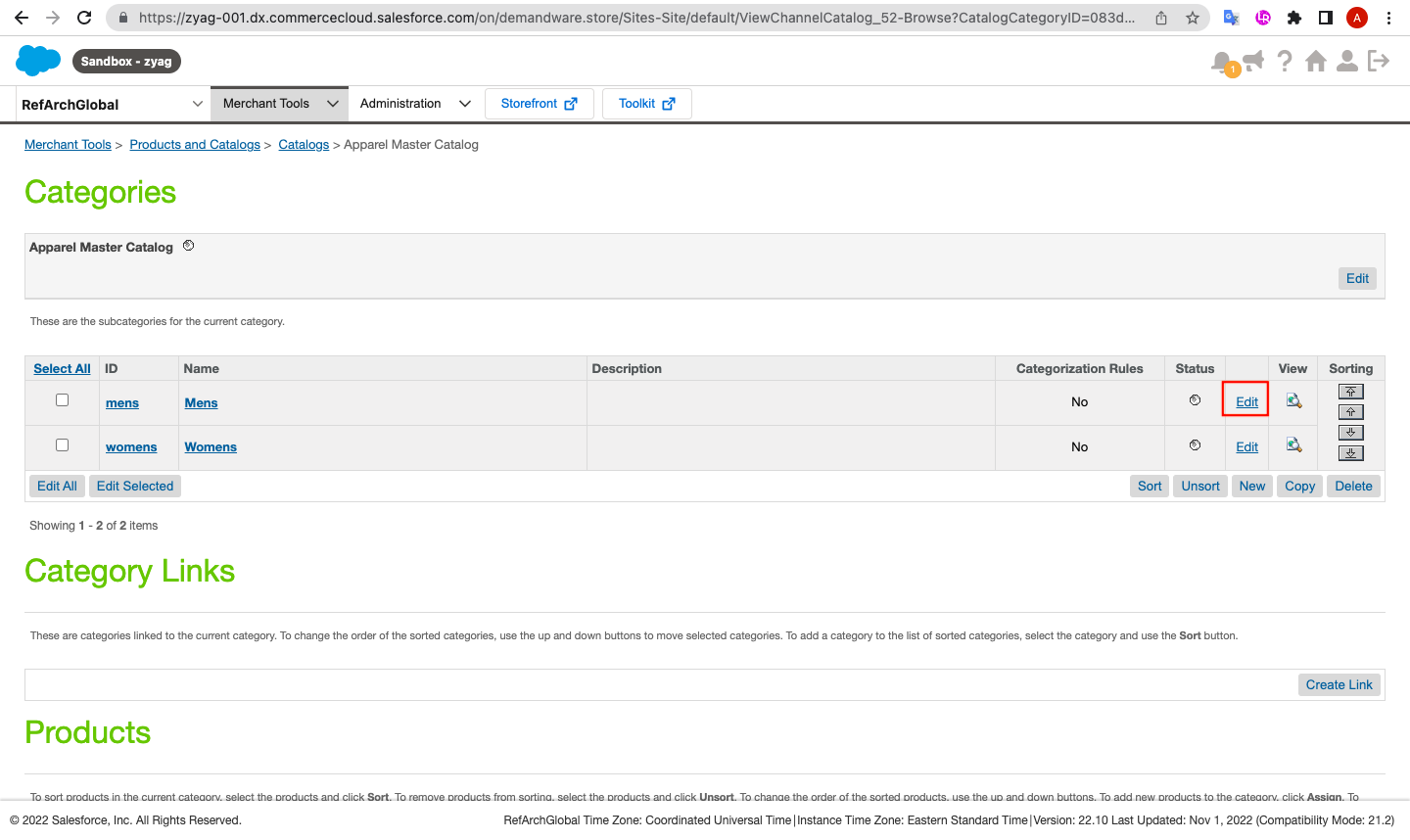Open the Toolkit tab link
The image size is (1410, 840).
(x=646, y=104)
